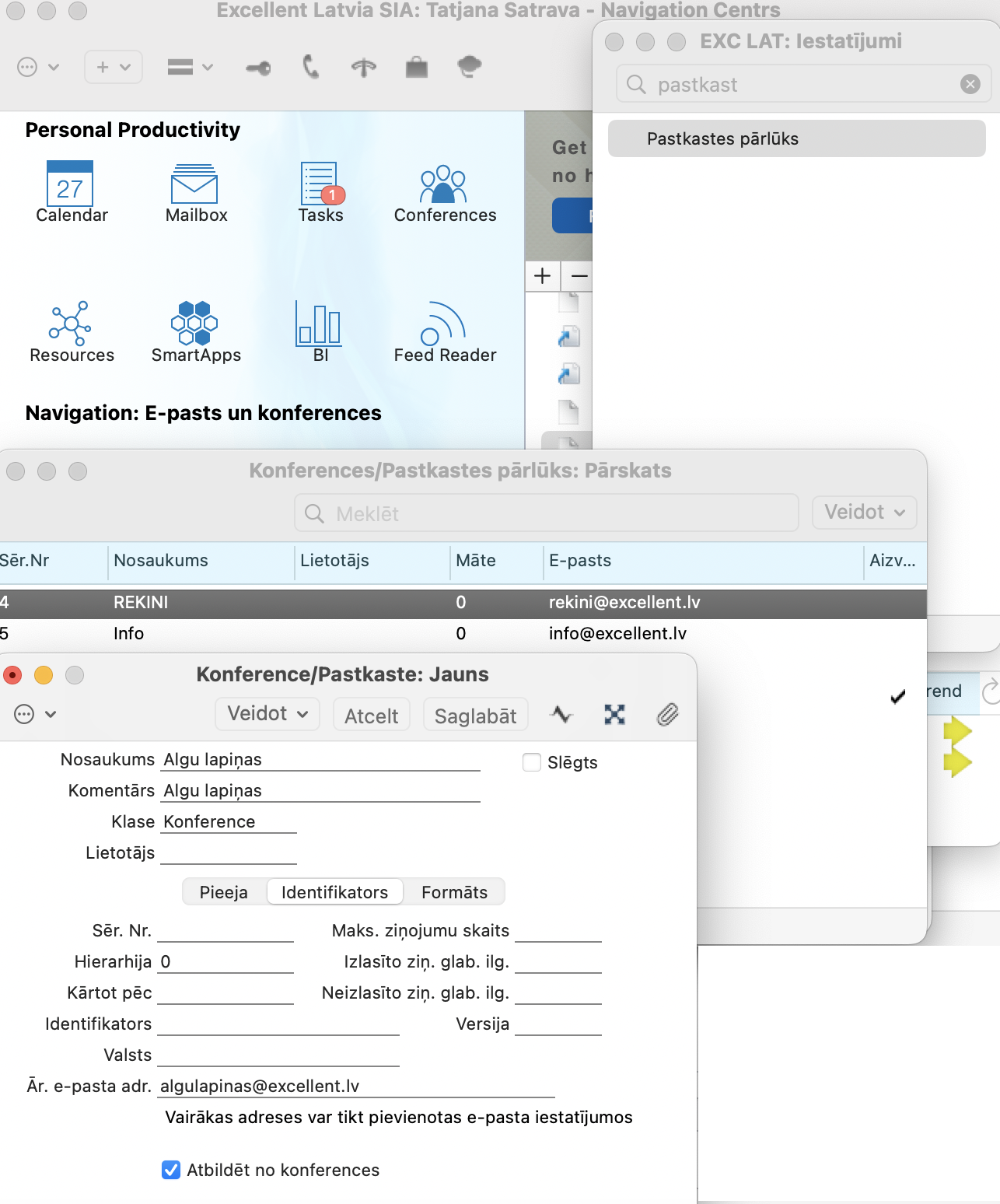Expand Veidot dropdown in Konference/Pastkaste window
The width and height of the screenshot is (1000, 1204).
click(x=267, y=714)
